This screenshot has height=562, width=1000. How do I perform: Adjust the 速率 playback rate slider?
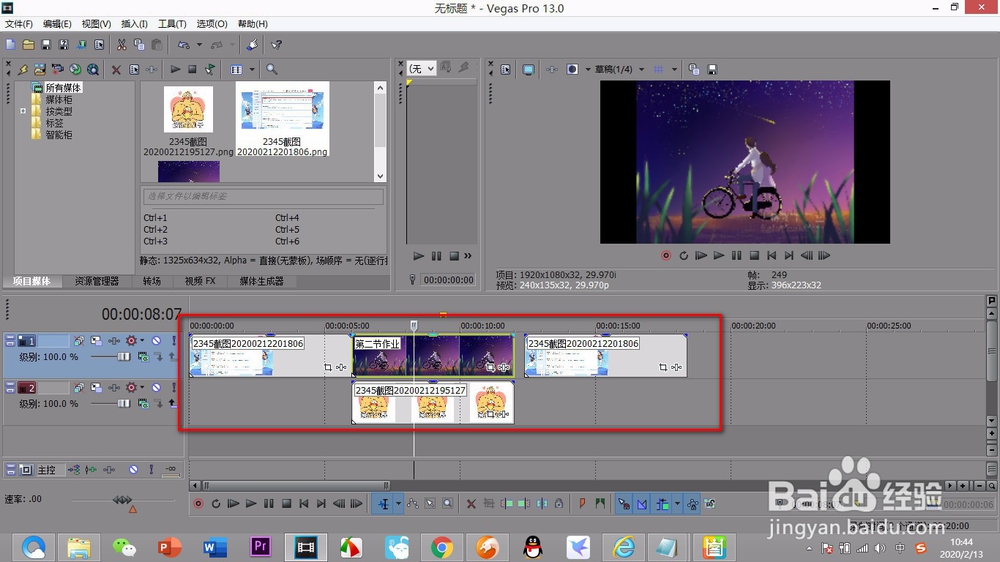tap(122, 499)
